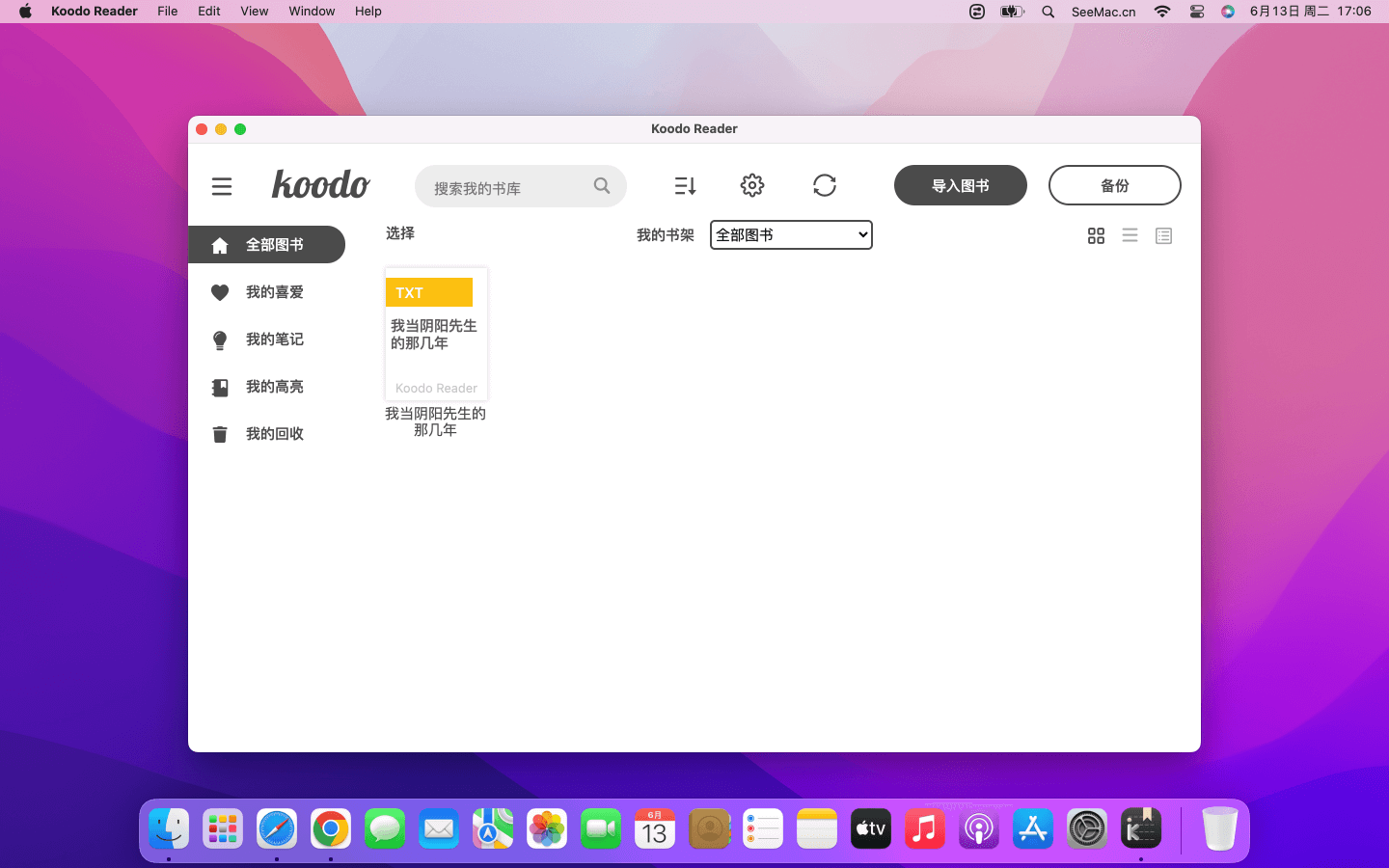Click the 搜索我的书库 search field
This screenshot has width=1389, height=868.
tap(506, 187)
